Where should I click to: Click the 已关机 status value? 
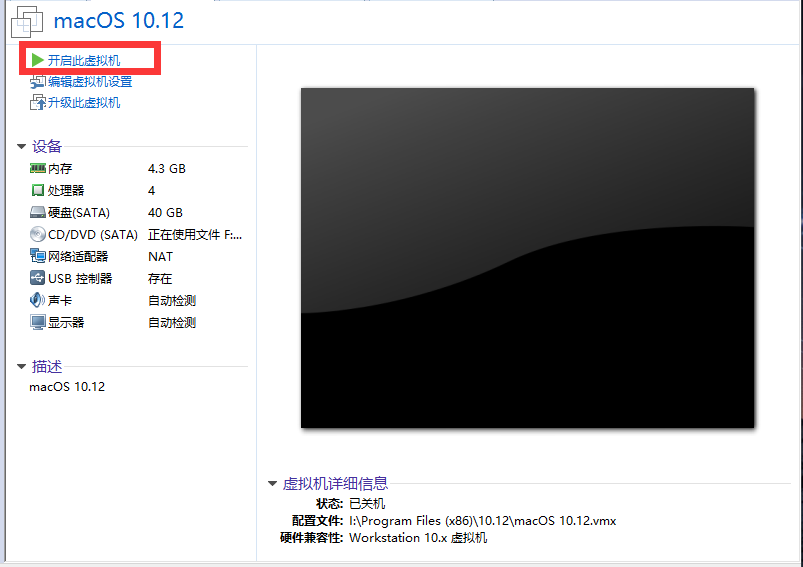[x=367, y=503]
